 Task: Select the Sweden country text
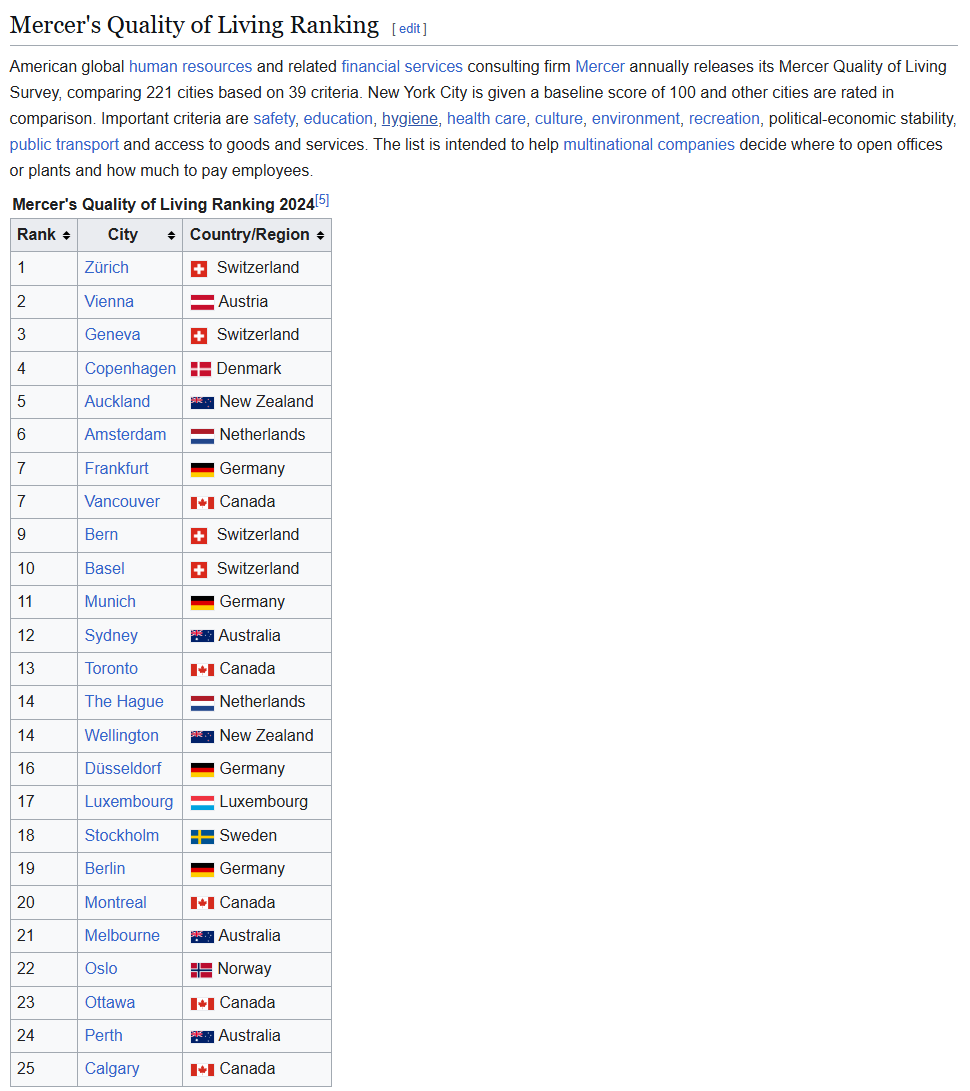pos(248,836)
